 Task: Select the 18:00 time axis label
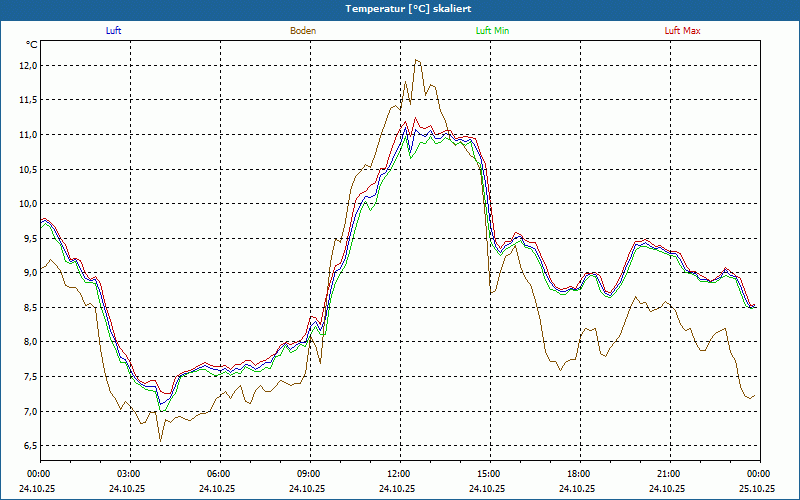point(579,474)
